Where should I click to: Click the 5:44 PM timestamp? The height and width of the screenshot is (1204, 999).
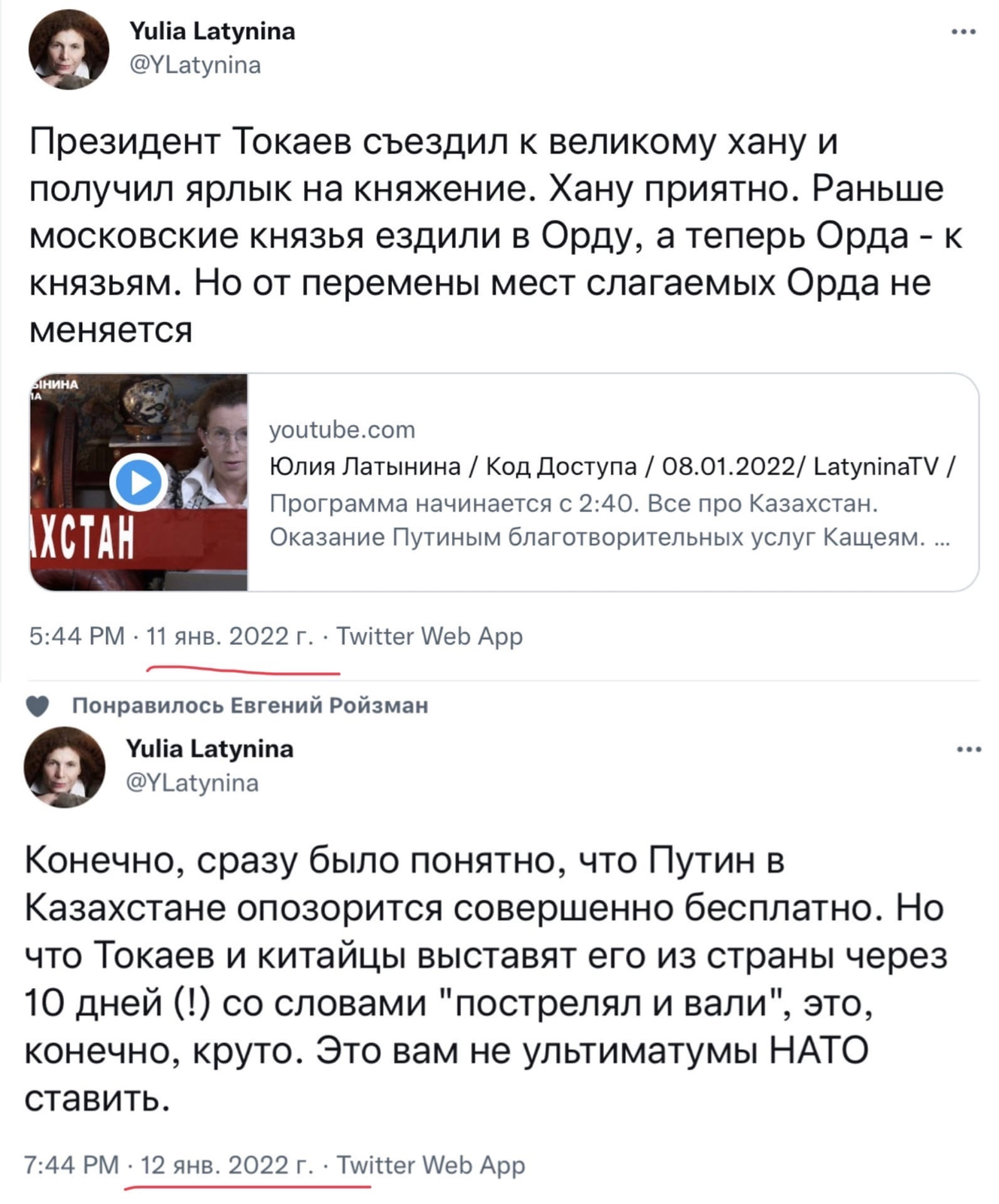77,637
